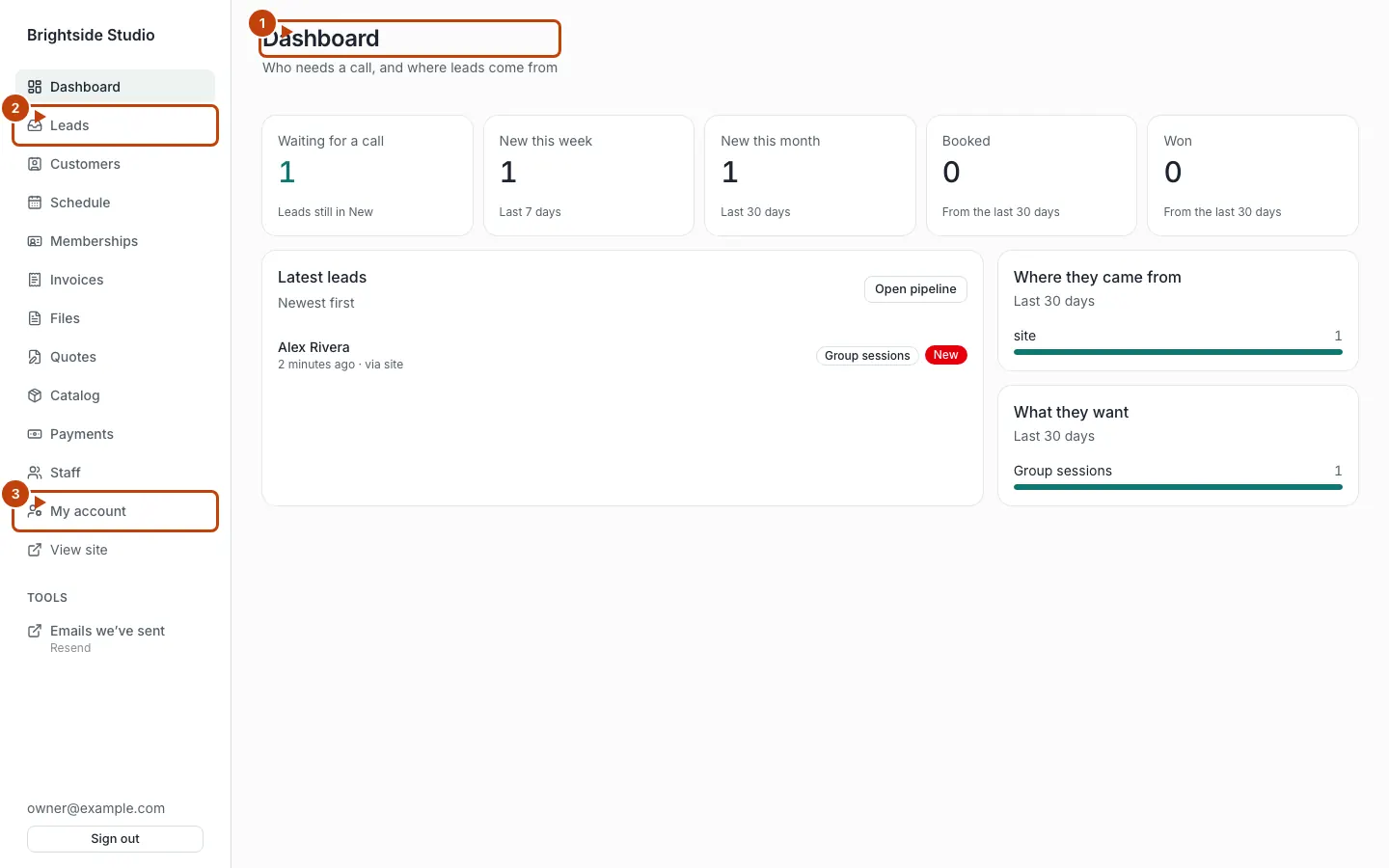Click the Schedule calendar icon
The height and width of the screenshot is (868, 1389).
tap(35, 203)
